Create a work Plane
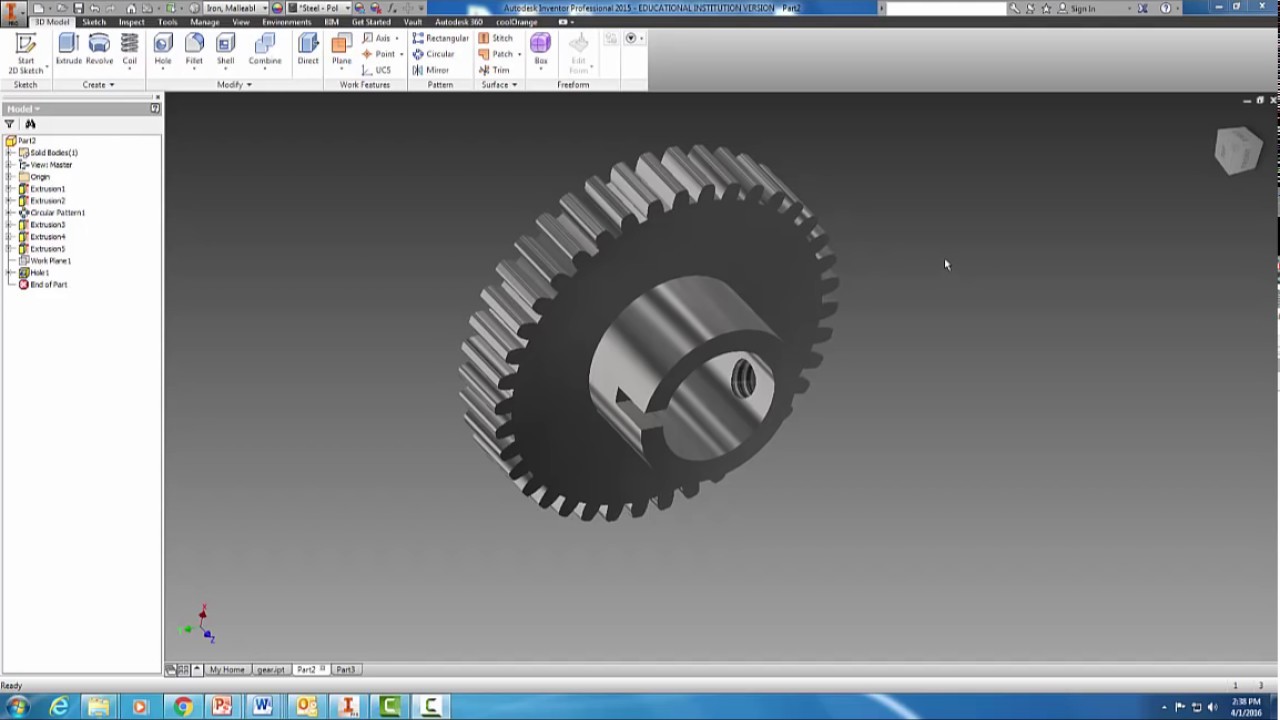This screenshot has width=1280, height=720. coord(342,49)
